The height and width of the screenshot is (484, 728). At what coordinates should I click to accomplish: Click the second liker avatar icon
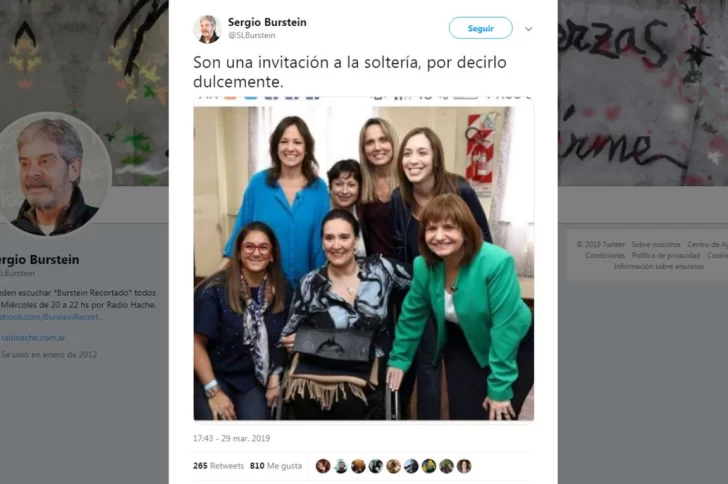pyautogui.click(x=340, y=466)
